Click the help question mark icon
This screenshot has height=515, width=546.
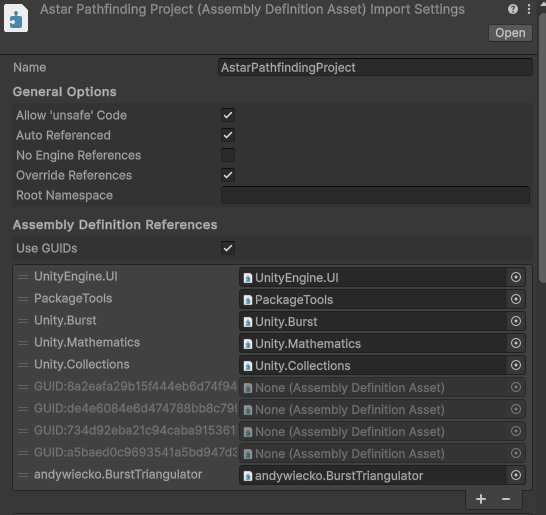pyautogui.click(x=513, y=9)
